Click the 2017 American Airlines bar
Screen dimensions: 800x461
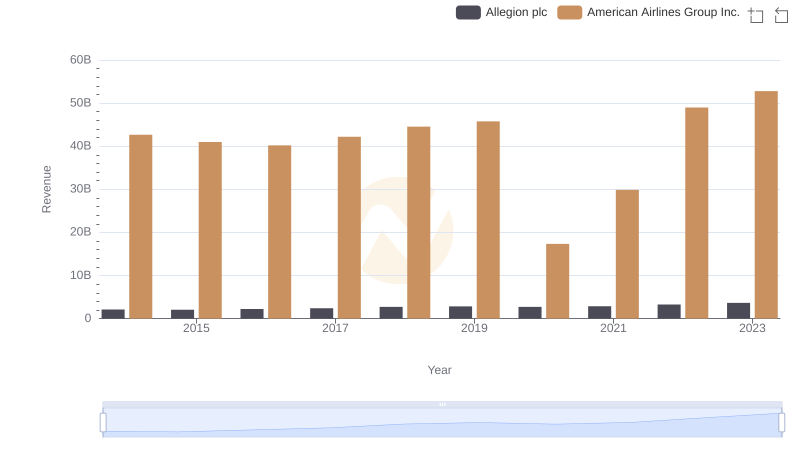[x=349, y=227]
